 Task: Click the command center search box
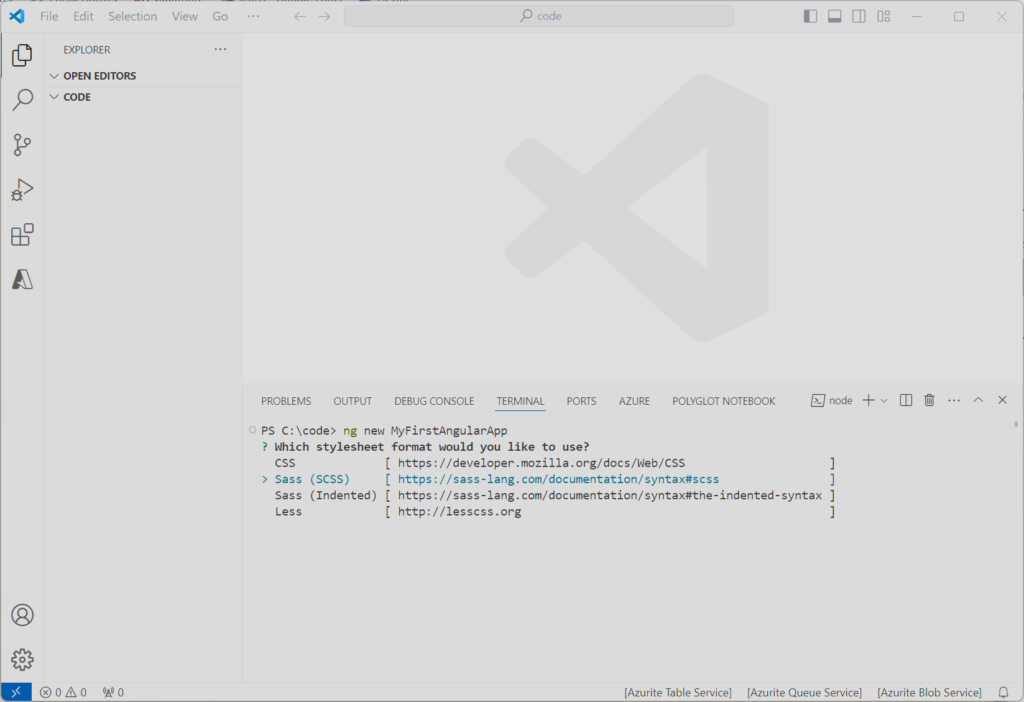539,16
